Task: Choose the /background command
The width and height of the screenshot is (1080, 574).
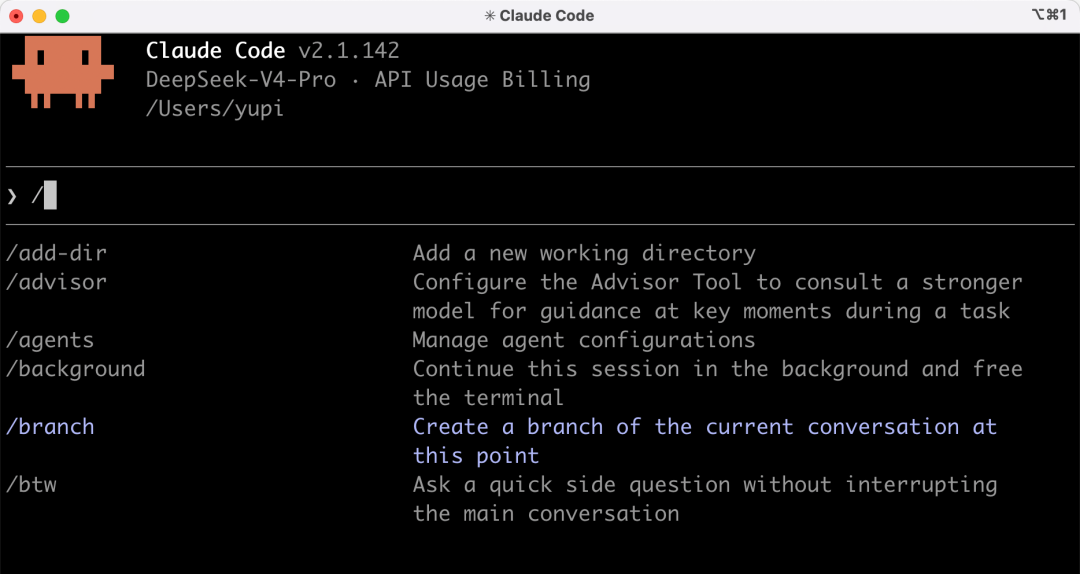Action: [x=76, y=369]
